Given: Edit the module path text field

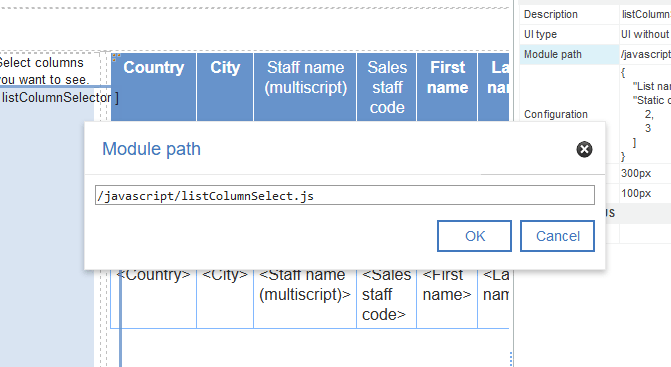Looking at the screenshot, I should tap(344, 195).
